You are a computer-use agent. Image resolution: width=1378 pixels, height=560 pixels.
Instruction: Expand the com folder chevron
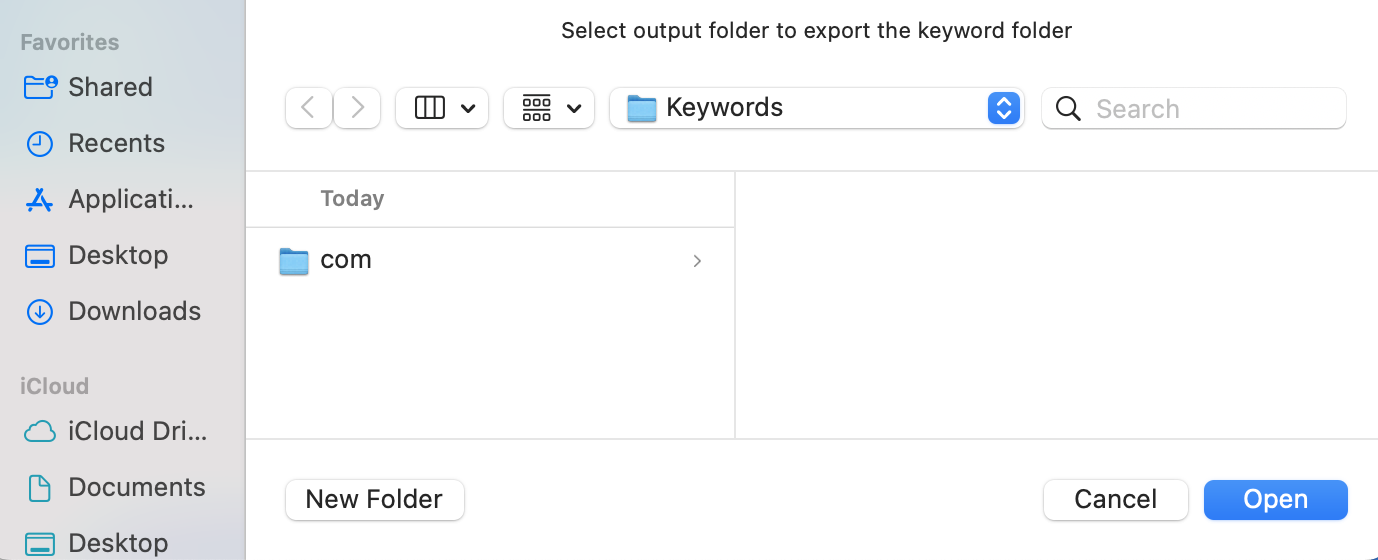pos(697,261)
